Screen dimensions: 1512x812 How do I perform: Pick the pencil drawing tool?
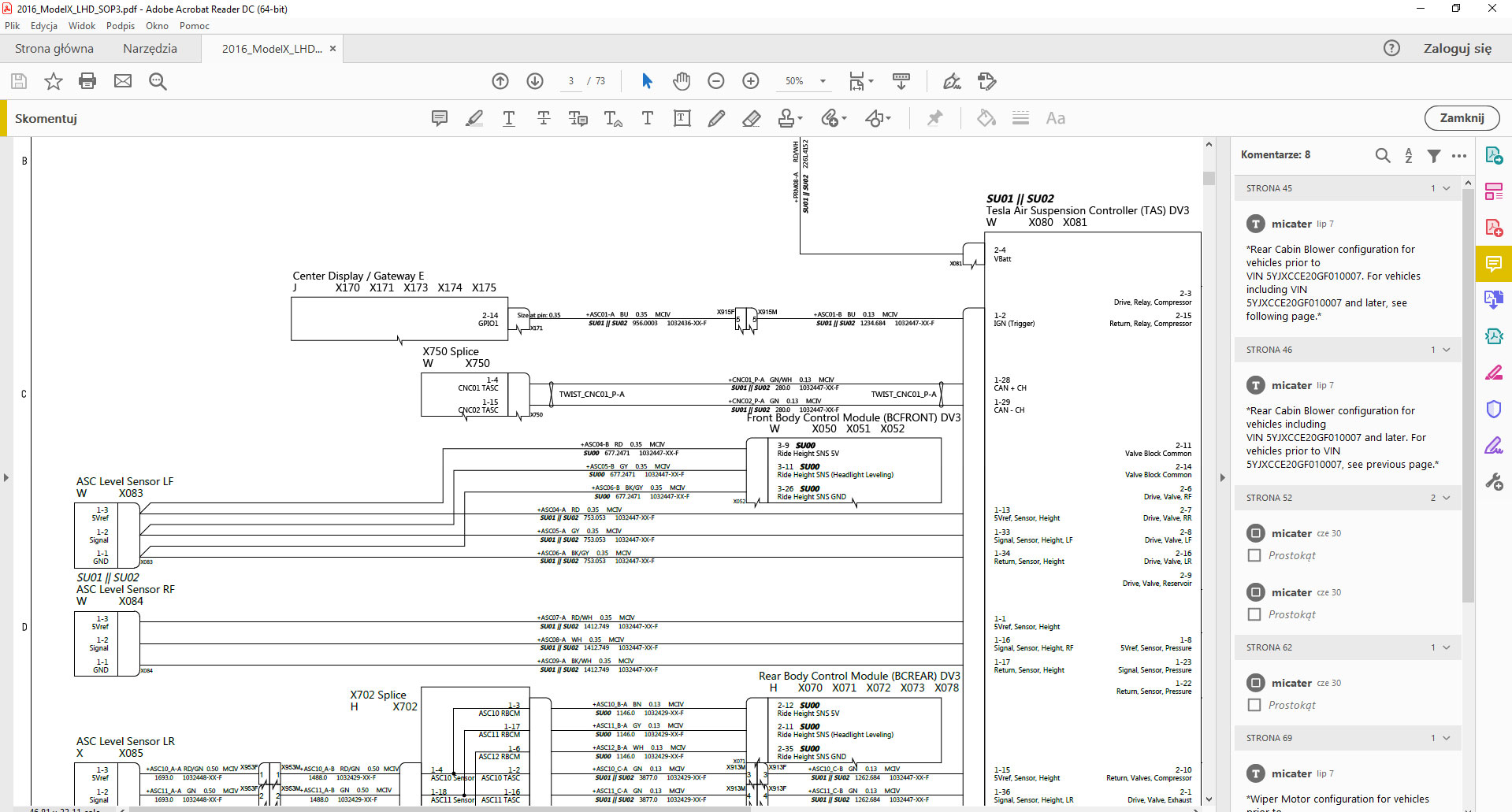(716, 118)
